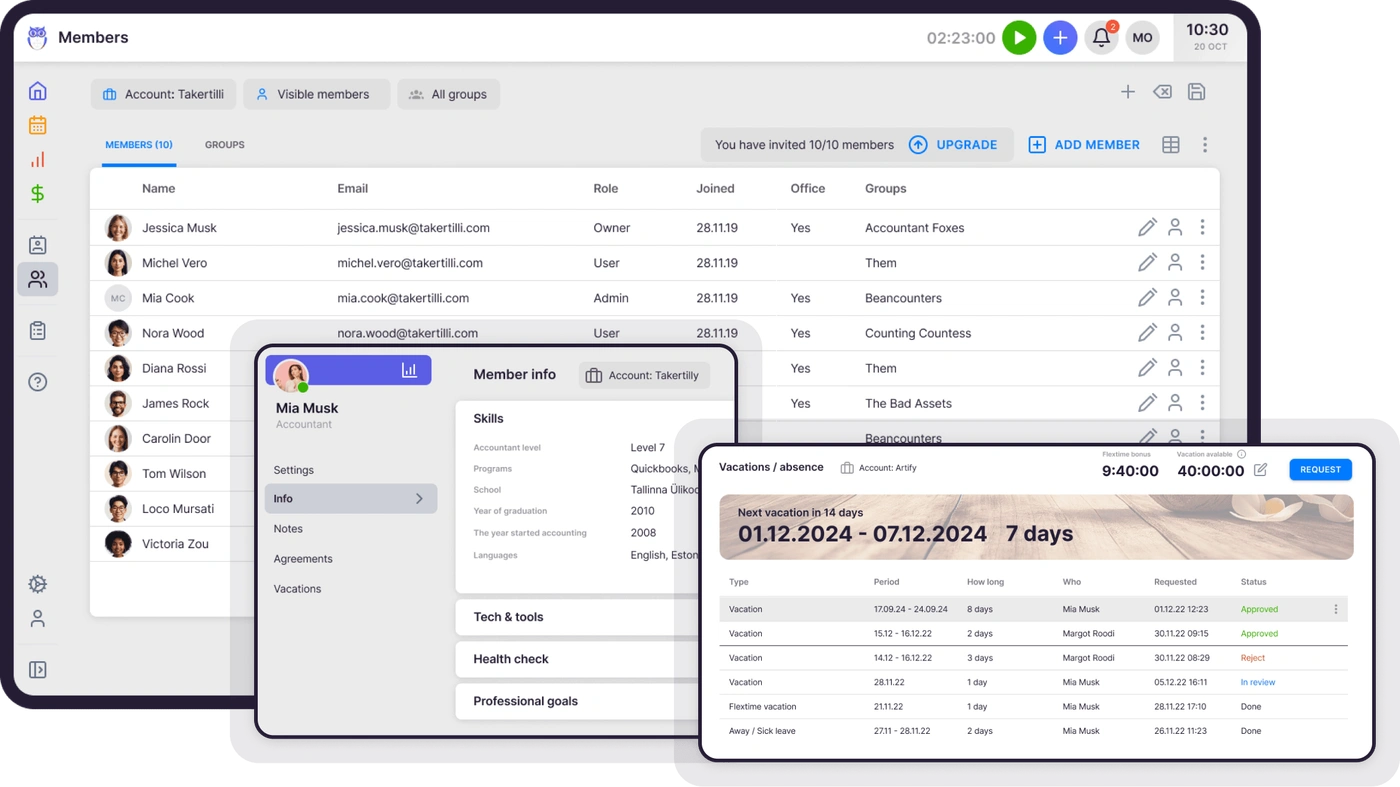Edit Jessica Musk with pencil icon

pos(1147,228)
